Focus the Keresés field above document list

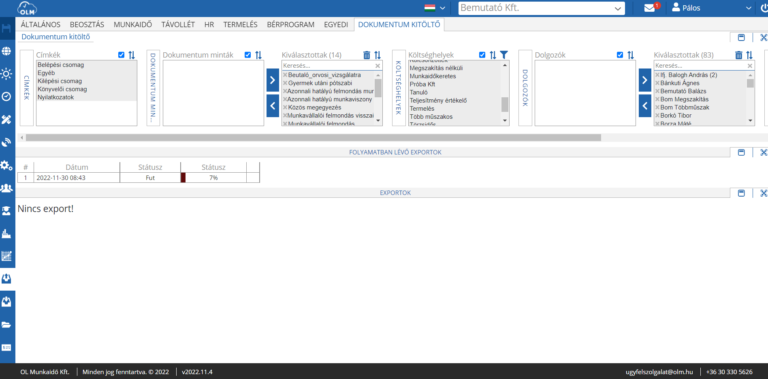(329, 66)
